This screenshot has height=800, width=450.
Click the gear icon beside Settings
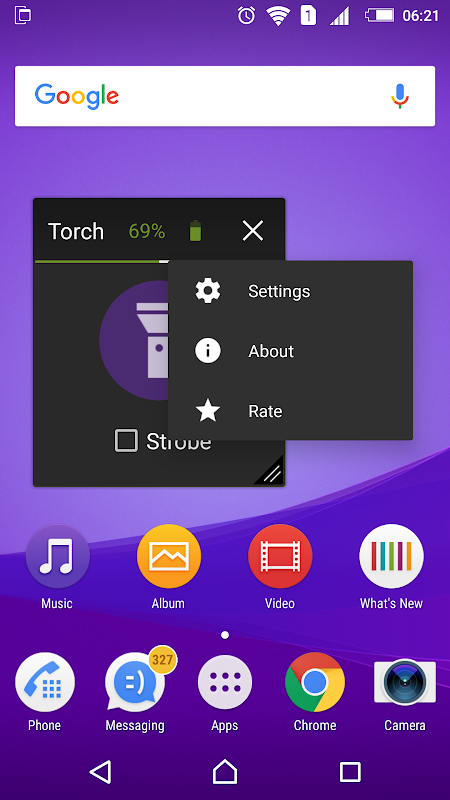tap(208, 291)
